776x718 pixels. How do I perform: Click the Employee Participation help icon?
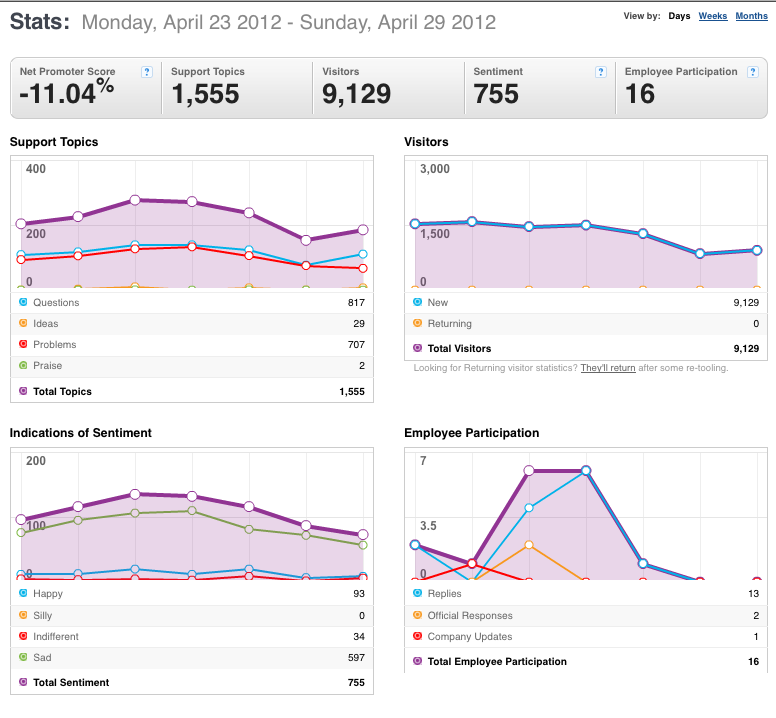752,72
